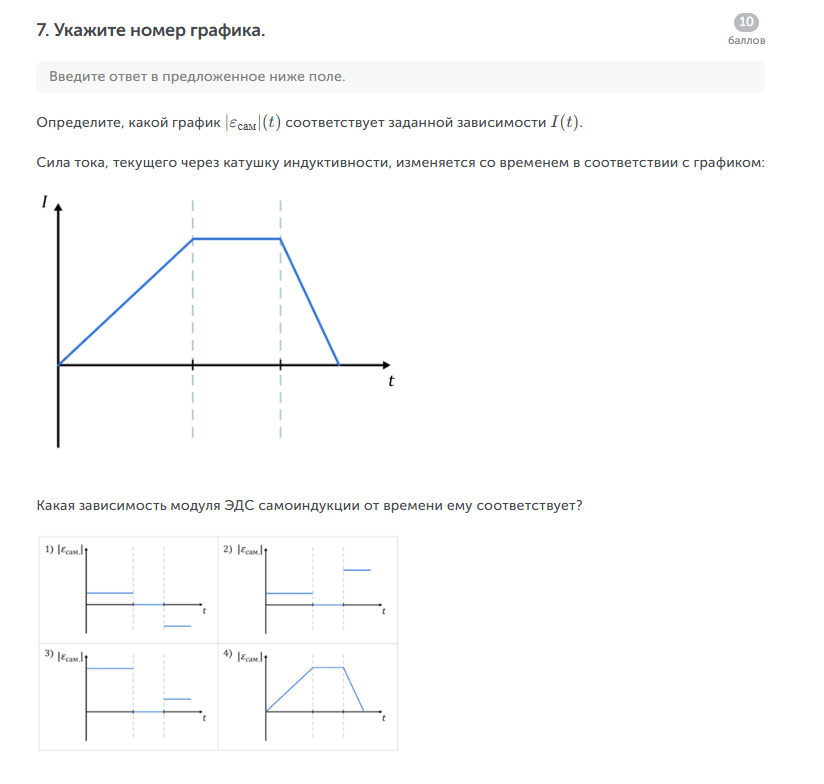Click the question 'Какая зависимость модуля ЭДС самоиндукции'

[x=309, y=505]
